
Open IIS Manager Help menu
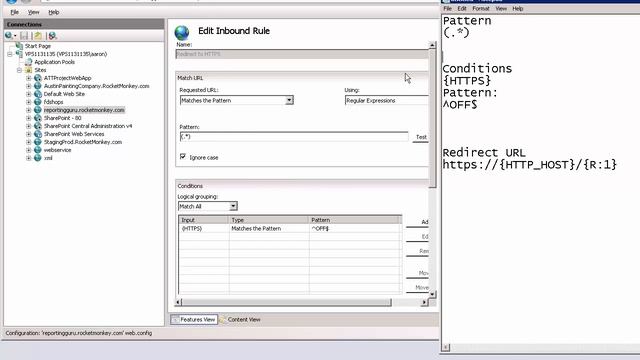(x=53, y=12)
